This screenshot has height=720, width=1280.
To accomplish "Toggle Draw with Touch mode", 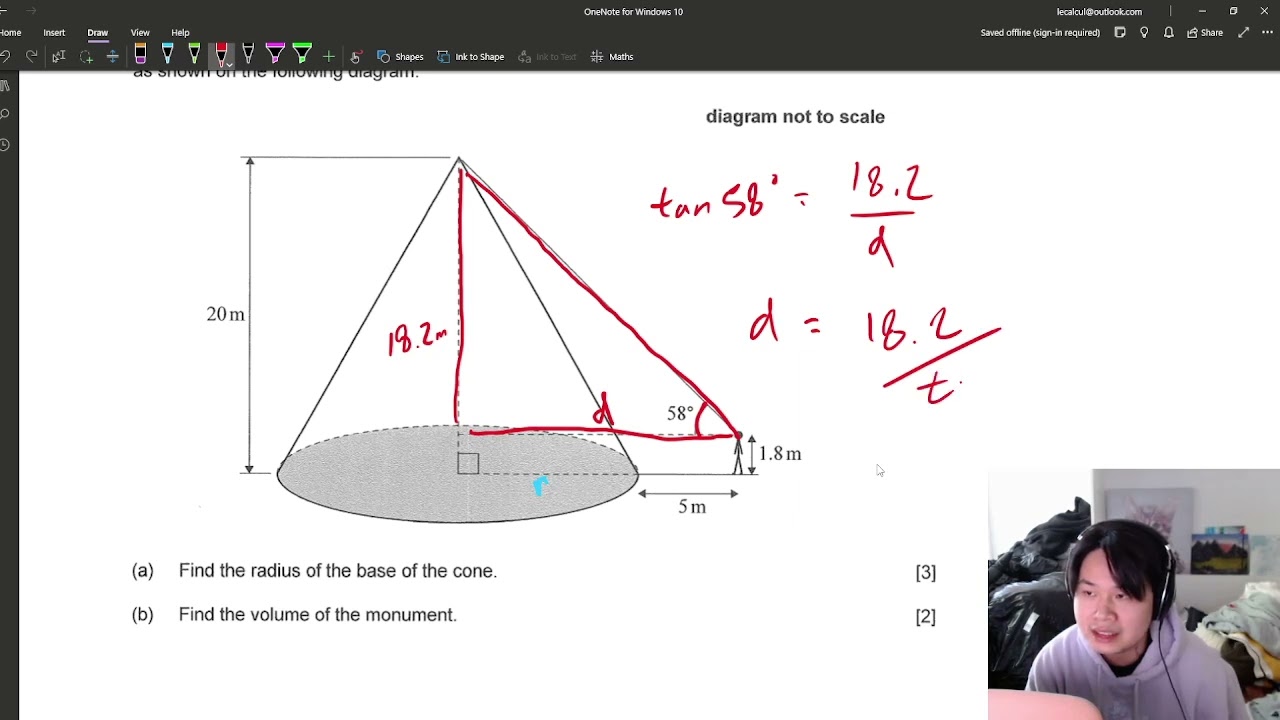I will (x=355, y=57).
